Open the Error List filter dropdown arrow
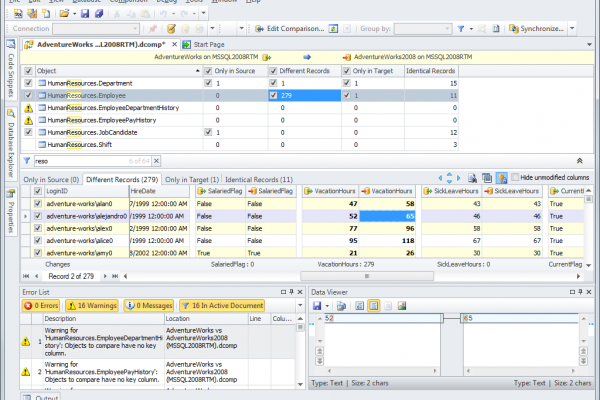Image resolution: width=600 pixels, height=400 pixels. (x=300, y=305)
